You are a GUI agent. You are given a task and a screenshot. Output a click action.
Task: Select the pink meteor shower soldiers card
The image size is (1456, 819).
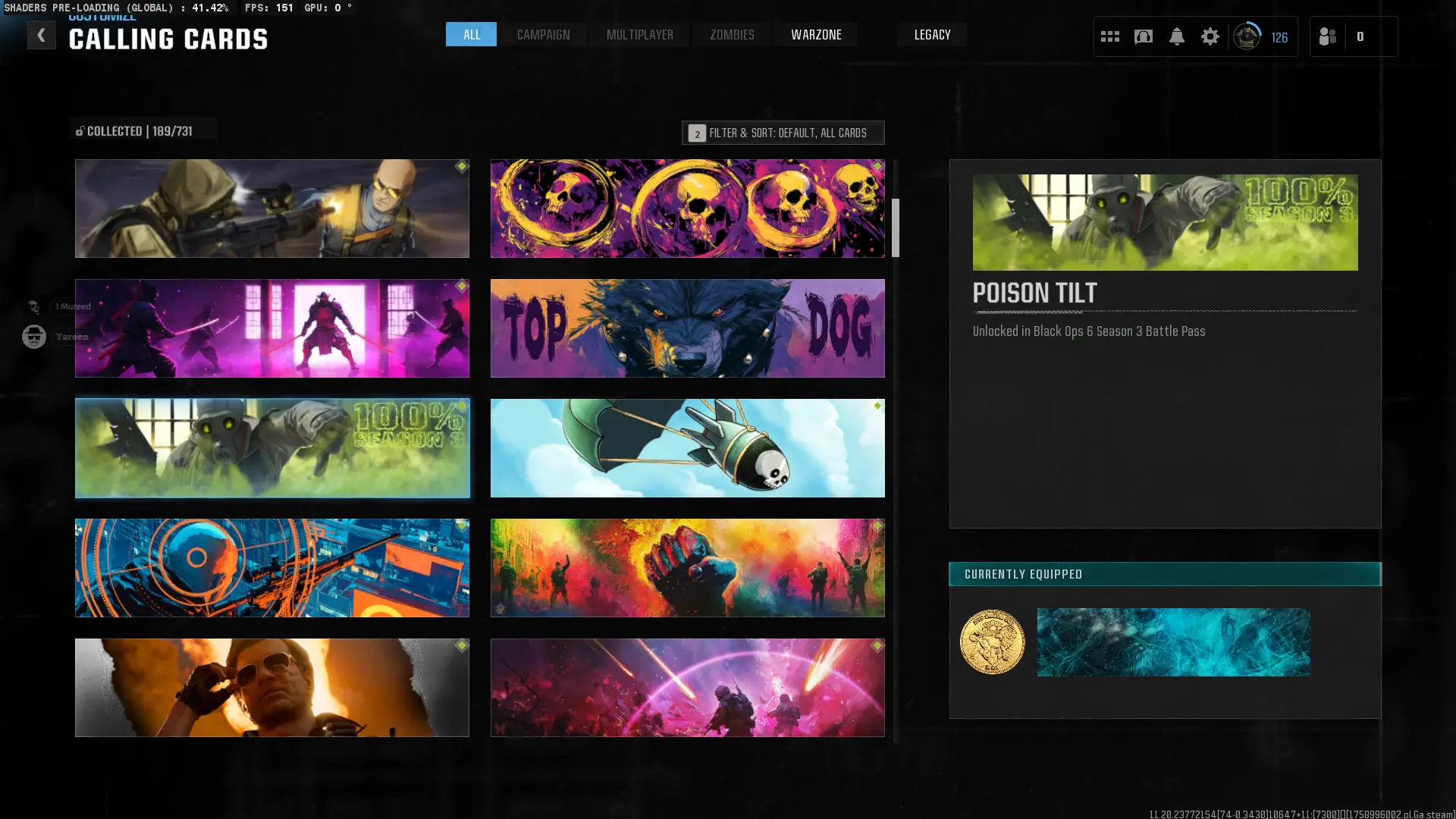[688, 688]
